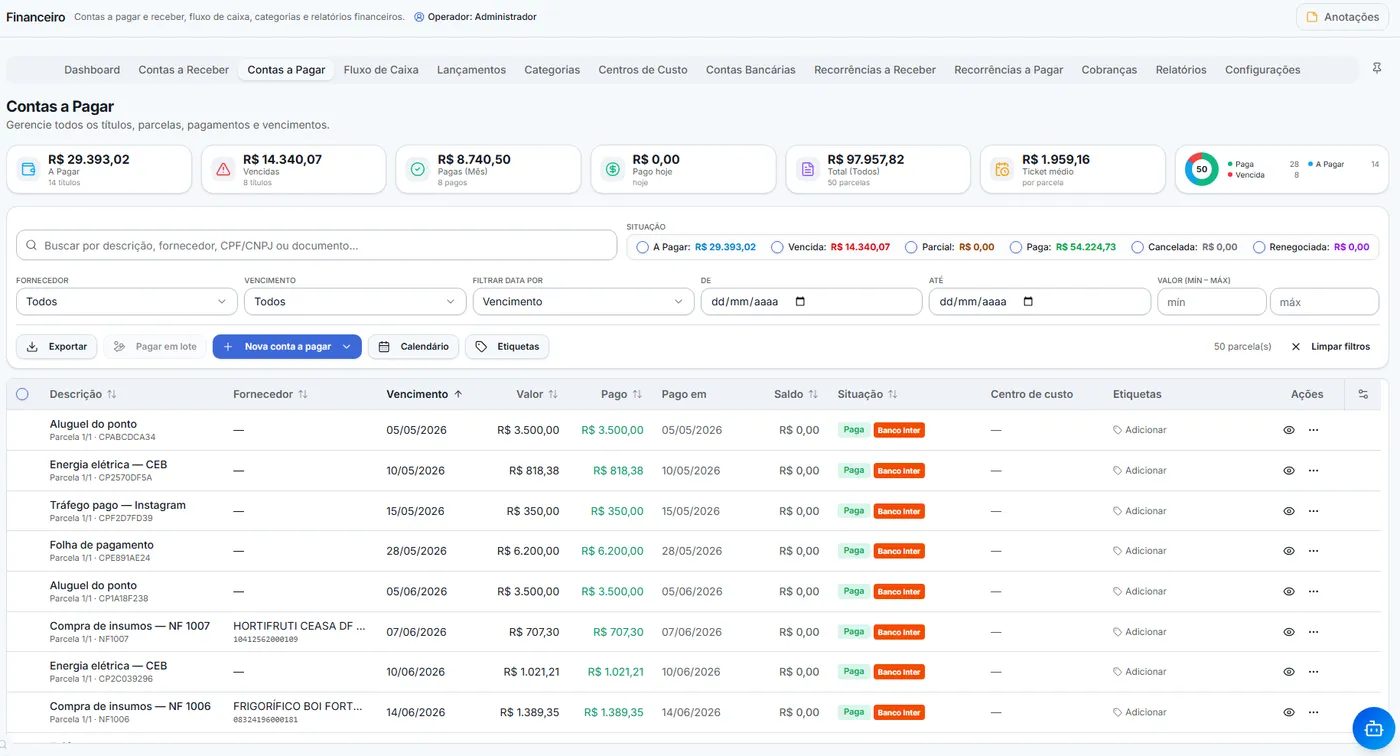
Task: Open the Fornecedor dropdown
Action: 126,301
